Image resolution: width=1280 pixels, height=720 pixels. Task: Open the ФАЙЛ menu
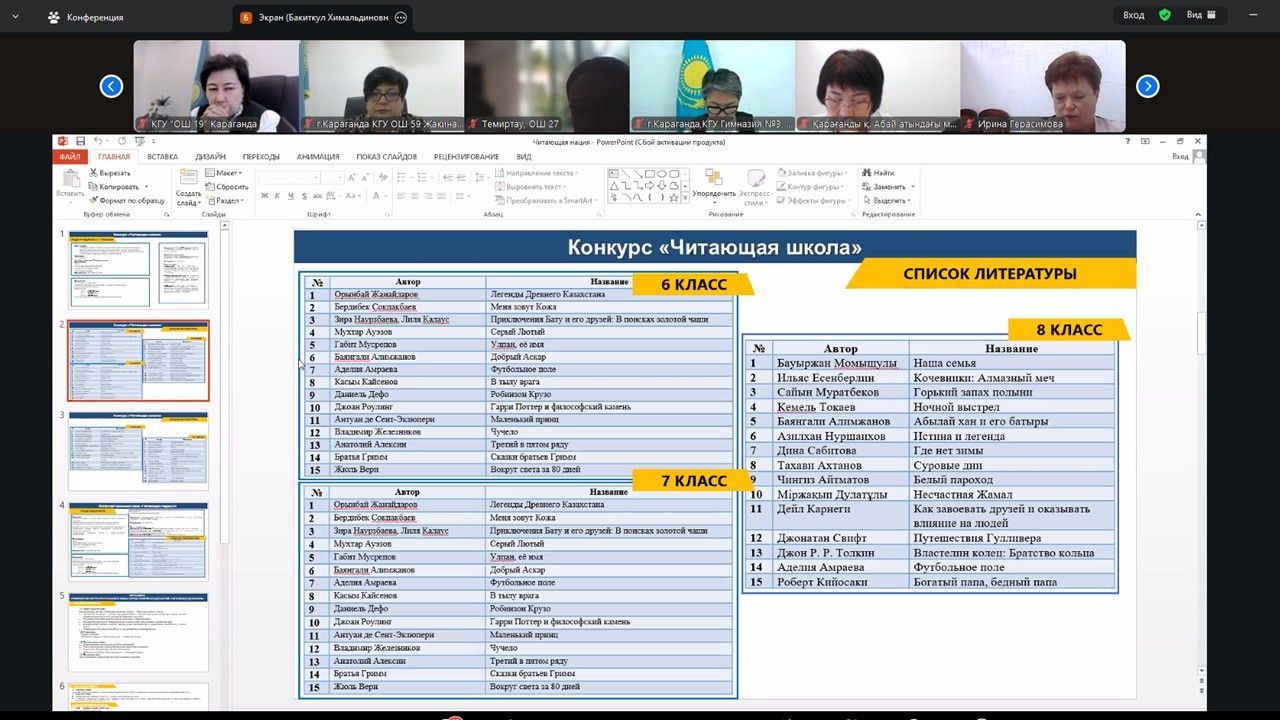pyautogui.click(x=70, y=157)
